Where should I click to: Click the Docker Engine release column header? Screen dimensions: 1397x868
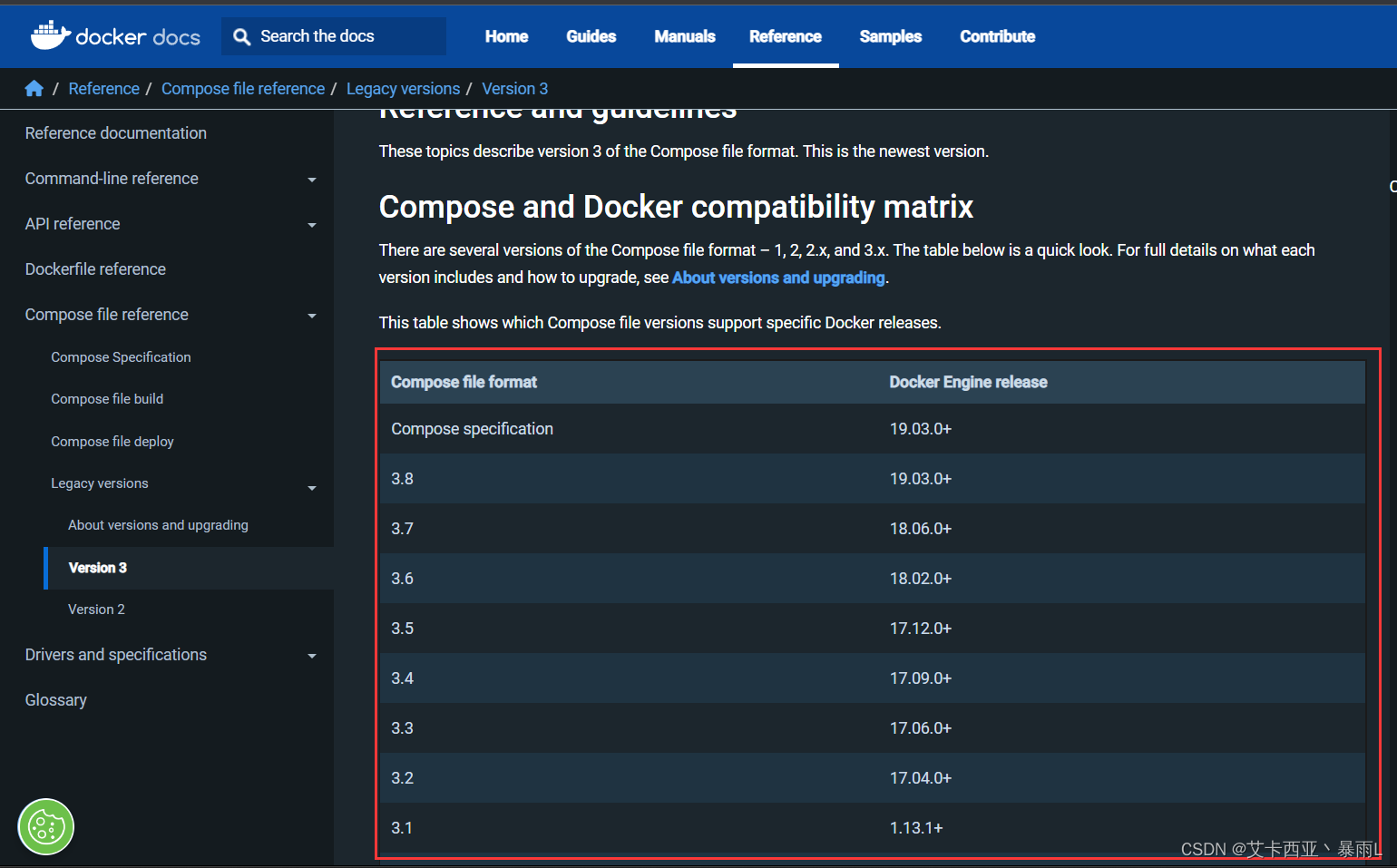(x=968, y=382)
